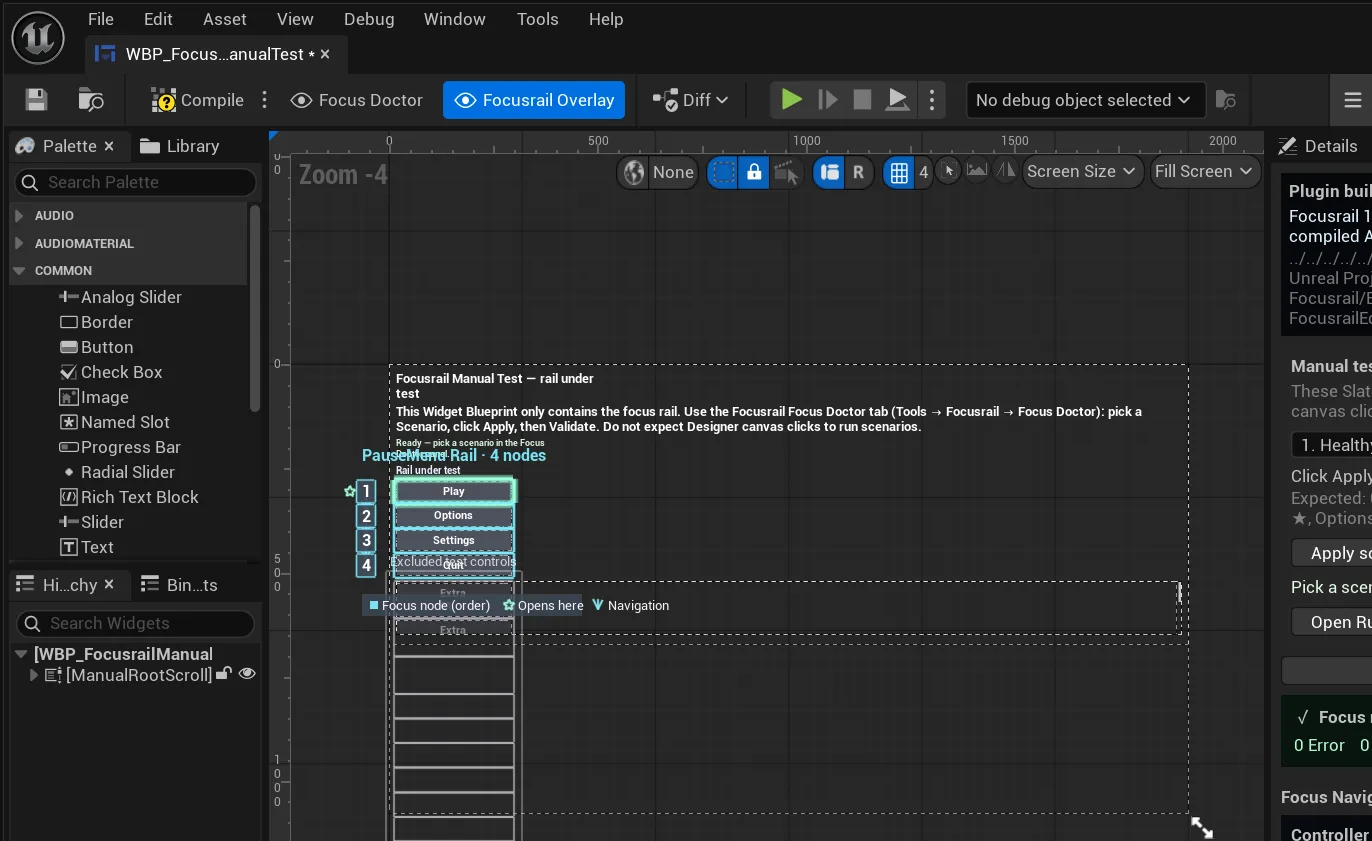The width and height of the screenshot is (1372, 841).
Task: Close the Palette tab
Action: [x=109, y=146]
